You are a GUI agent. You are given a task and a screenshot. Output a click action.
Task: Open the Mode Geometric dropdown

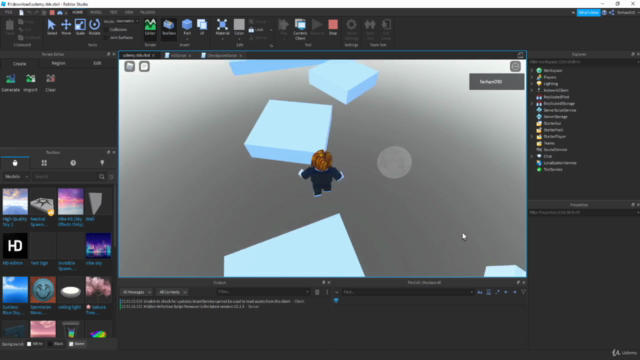pyautogui.click(x=127, y=21)
